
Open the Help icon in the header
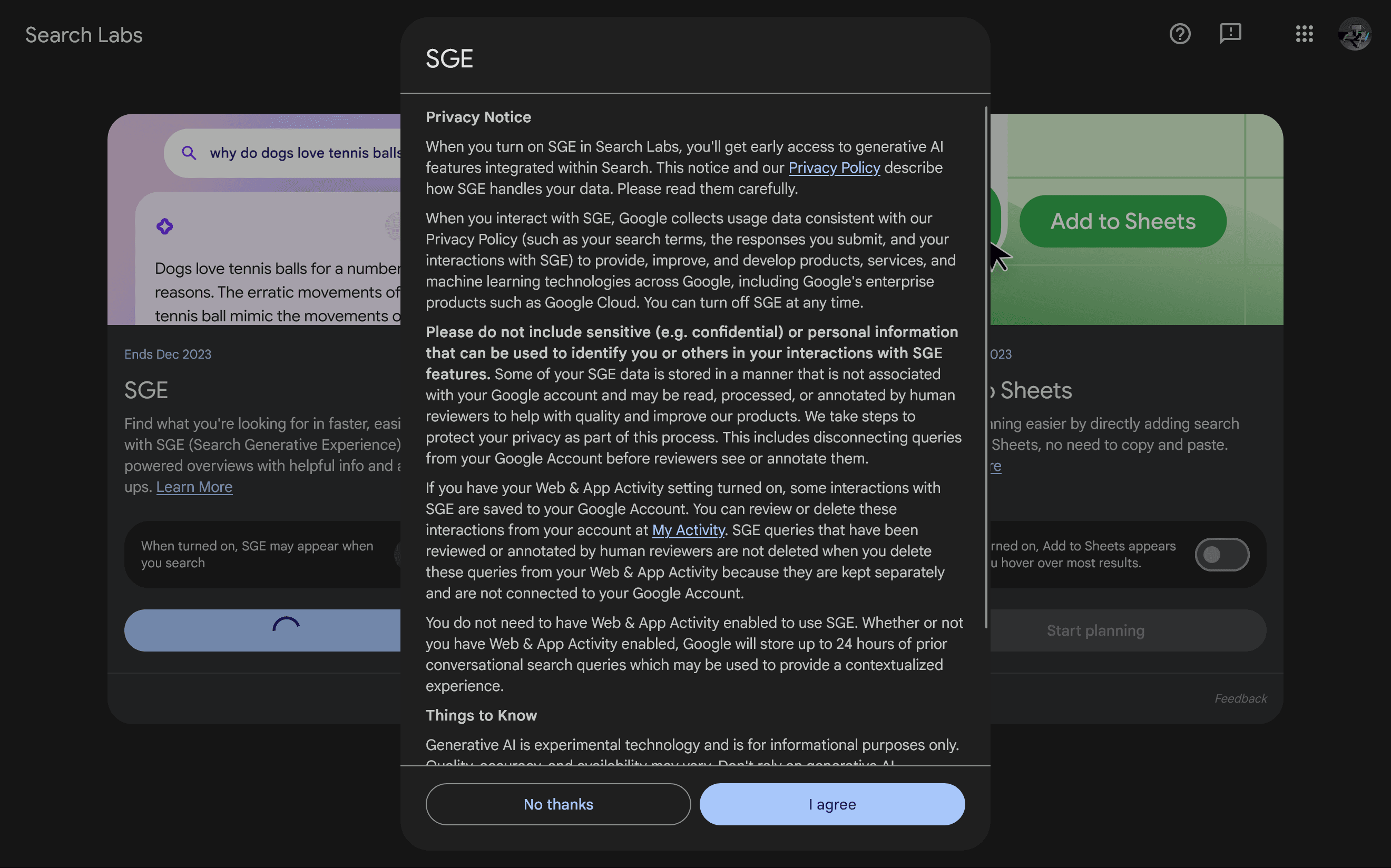tap(1180, 34)
